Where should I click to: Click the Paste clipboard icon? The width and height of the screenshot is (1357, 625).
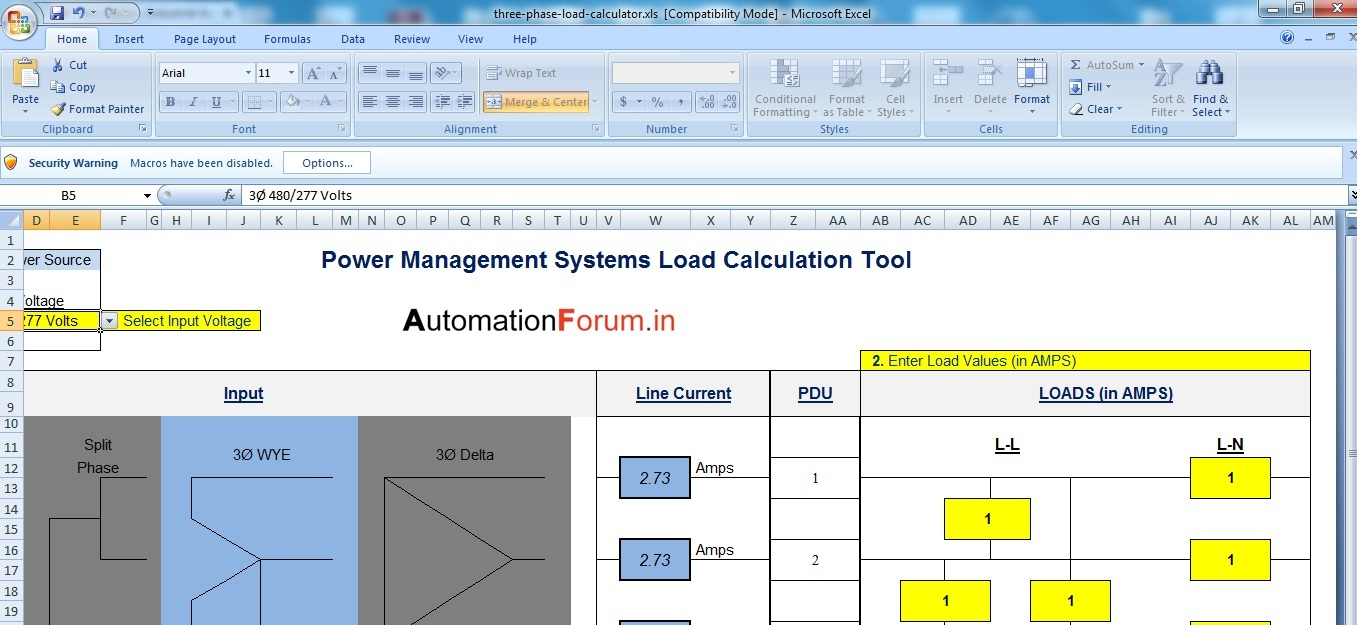click(x=25, y=76)
